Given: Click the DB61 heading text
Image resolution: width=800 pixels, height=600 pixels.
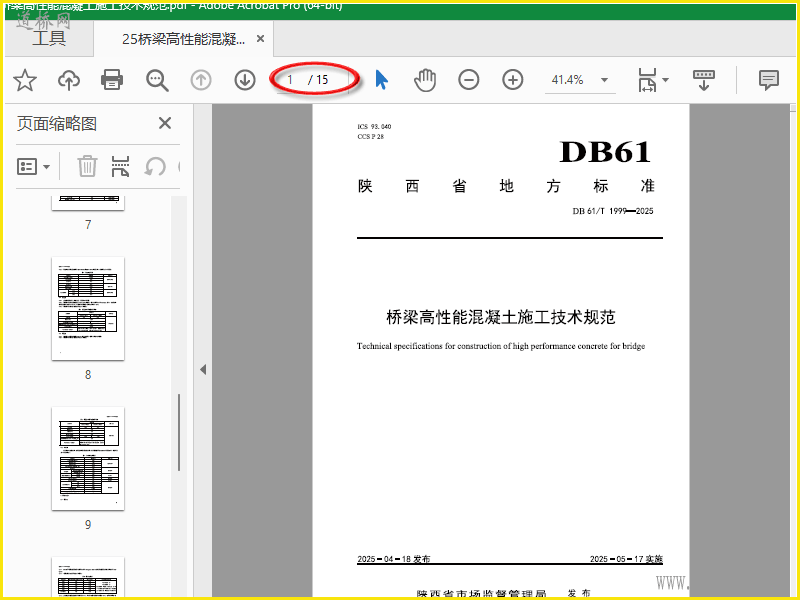Looking at the screenshot, I should click(x=605, y=152).
